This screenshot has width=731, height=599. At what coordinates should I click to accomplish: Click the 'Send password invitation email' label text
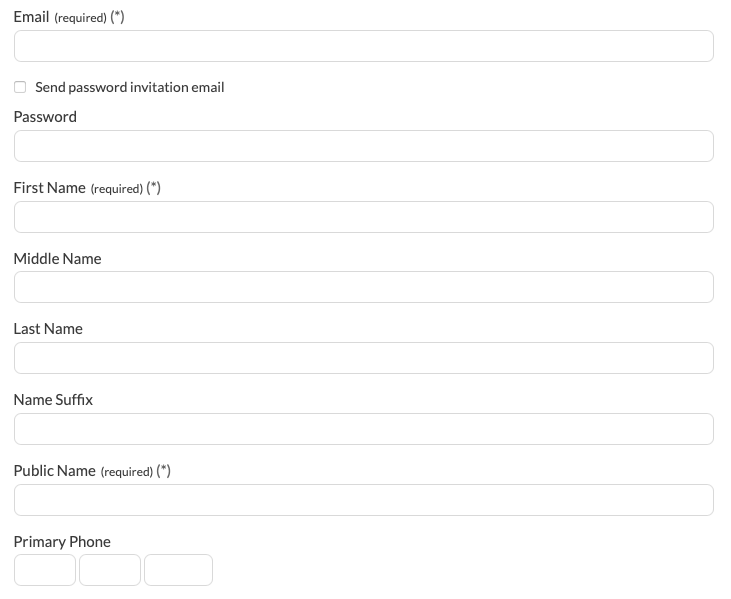click(x=129, y=87)
